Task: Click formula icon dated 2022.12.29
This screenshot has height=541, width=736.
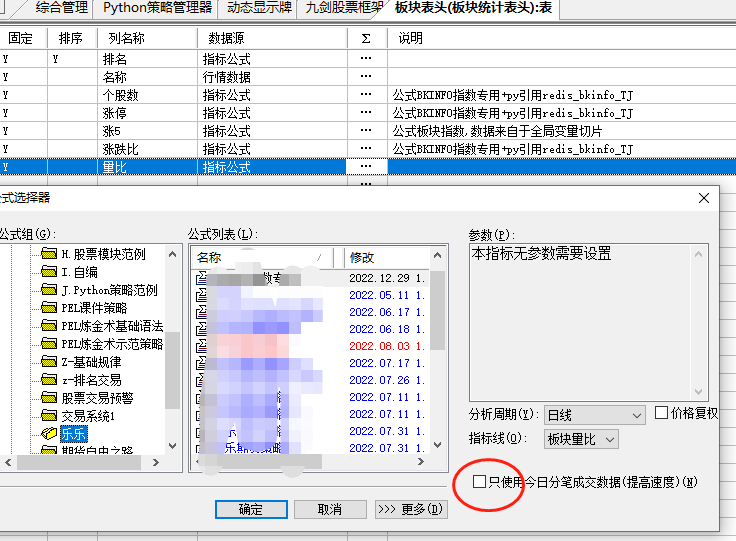Action: point(201,278)
